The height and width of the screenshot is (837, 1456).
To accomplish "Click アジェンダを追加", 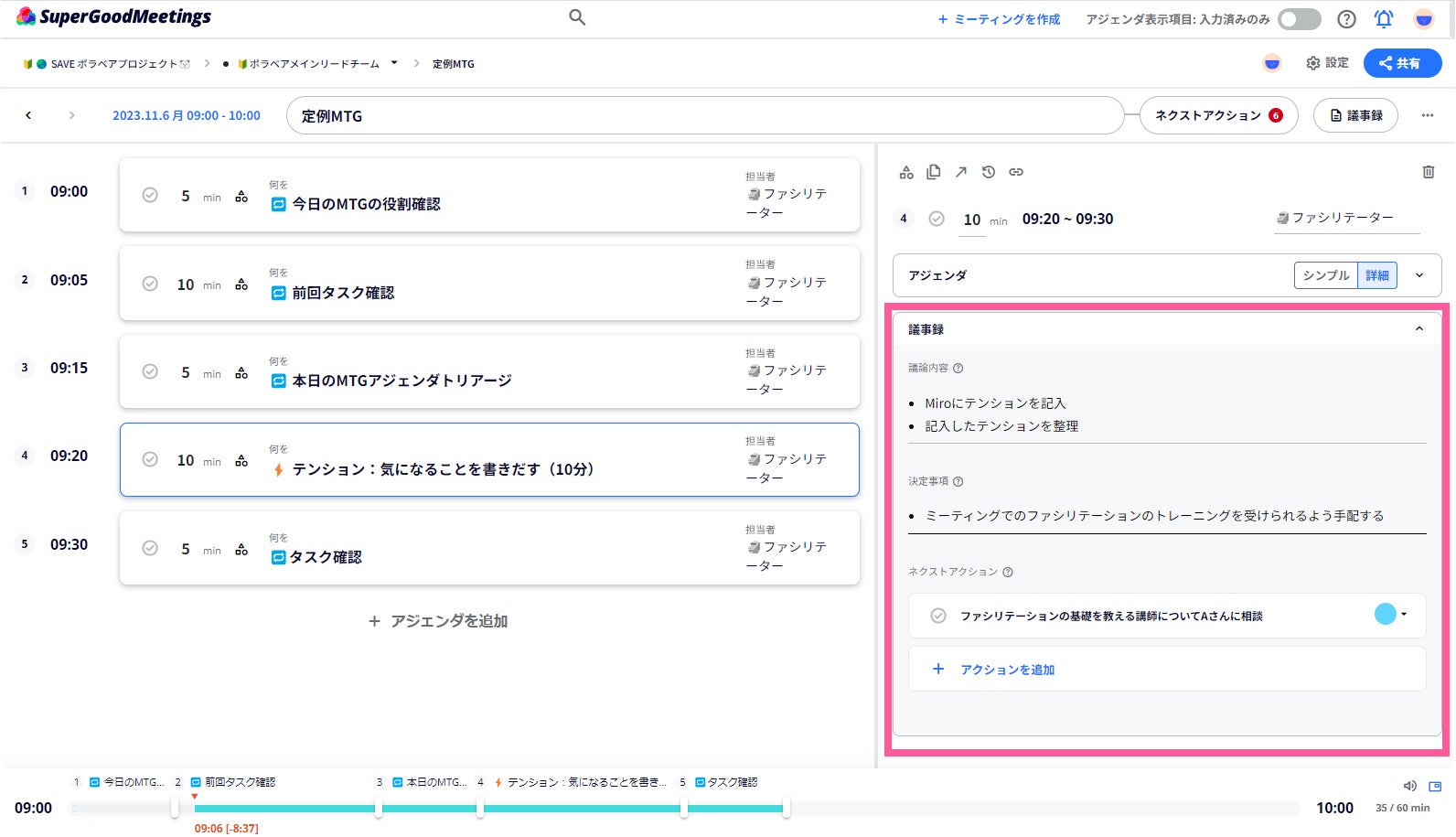I will click(x=437, y=621).
